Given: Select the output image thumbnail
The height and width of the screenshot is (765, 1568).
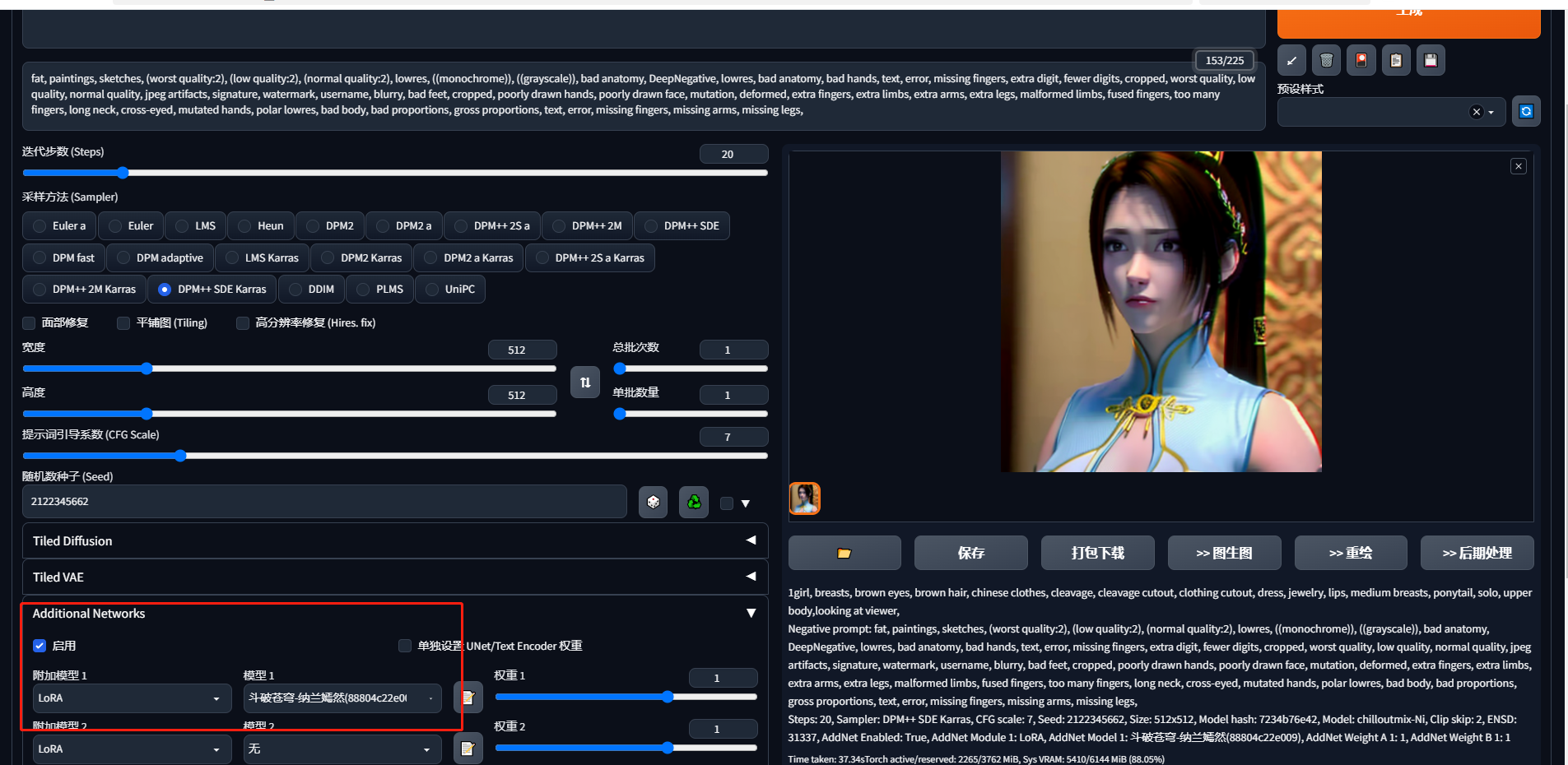Looking at the screenshot, I should click(805, 498).
